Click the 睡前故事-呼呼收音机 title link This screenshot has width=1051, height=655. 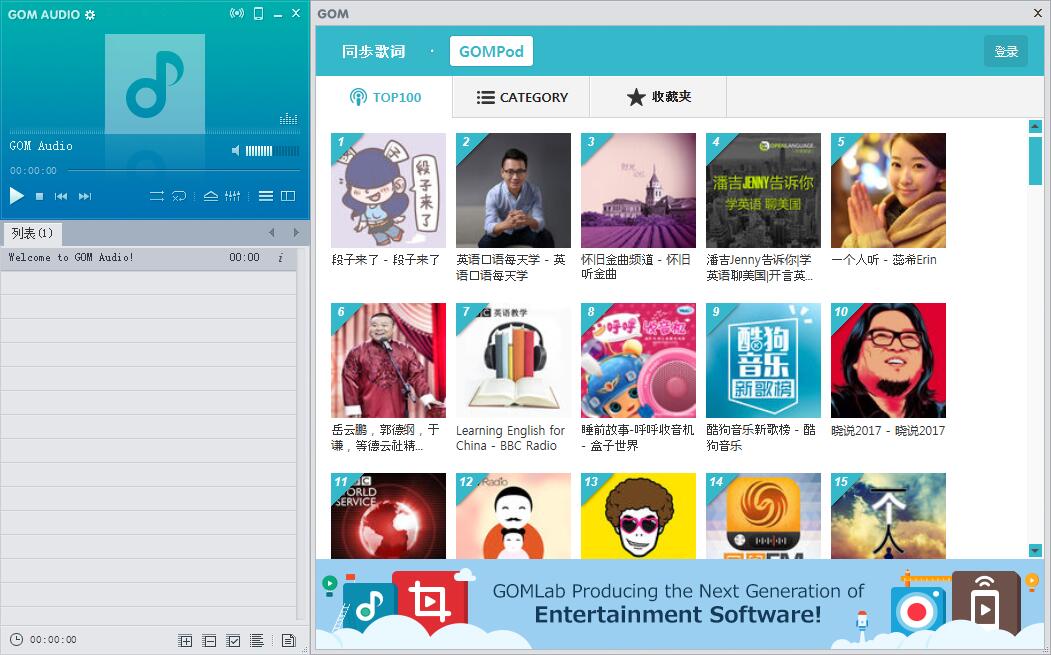(x=638, y=438)
